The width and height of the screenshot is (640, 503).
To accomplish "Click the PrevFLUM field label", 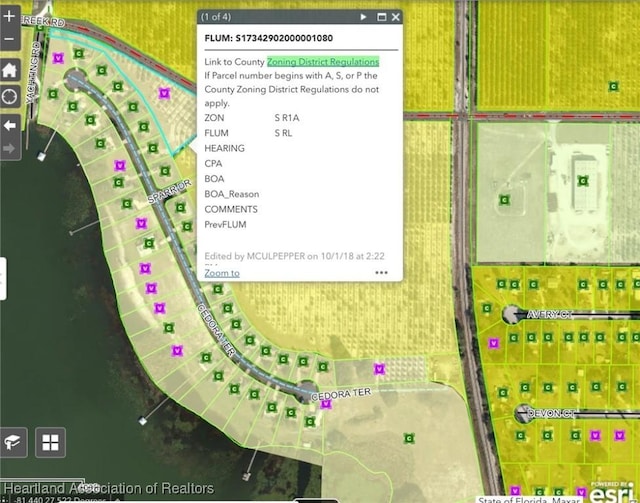I will coord(225,225).
